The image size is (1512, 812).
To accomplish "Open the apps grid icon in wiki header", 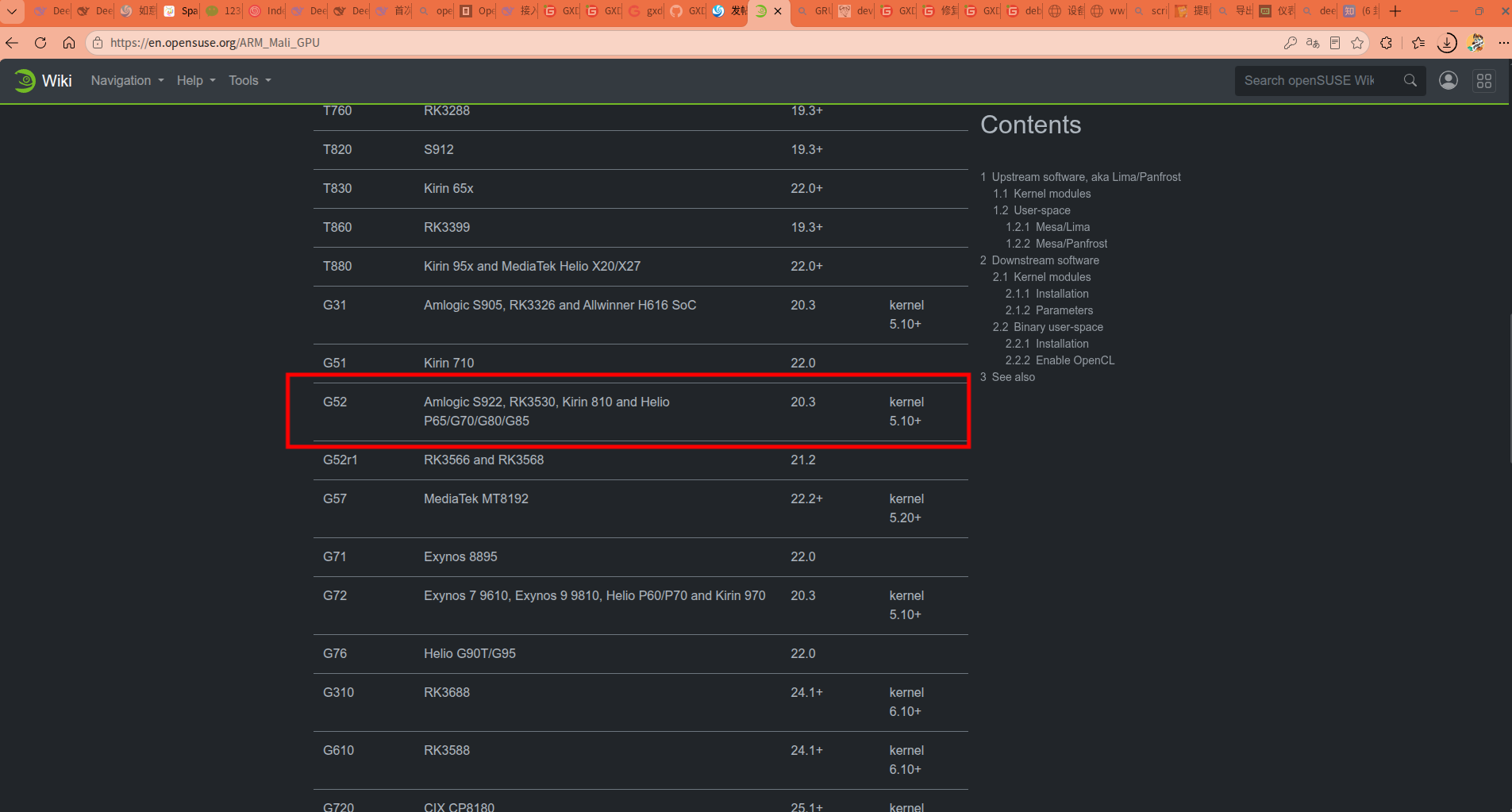I will (x=1484, y=80).
